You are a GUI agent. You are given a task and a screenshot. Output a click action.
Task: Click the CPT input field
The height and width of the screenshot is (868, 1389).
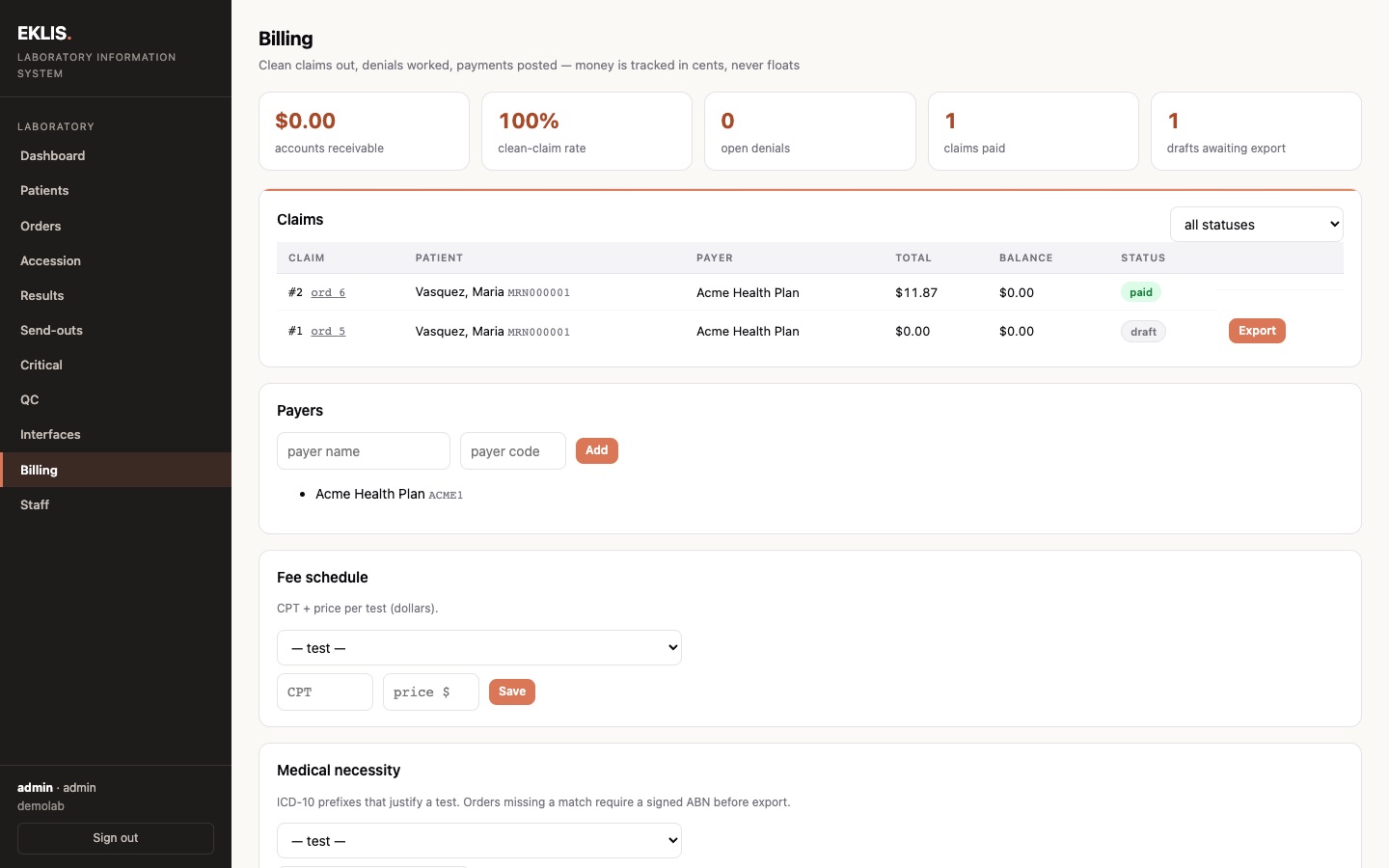click(325, 692)
